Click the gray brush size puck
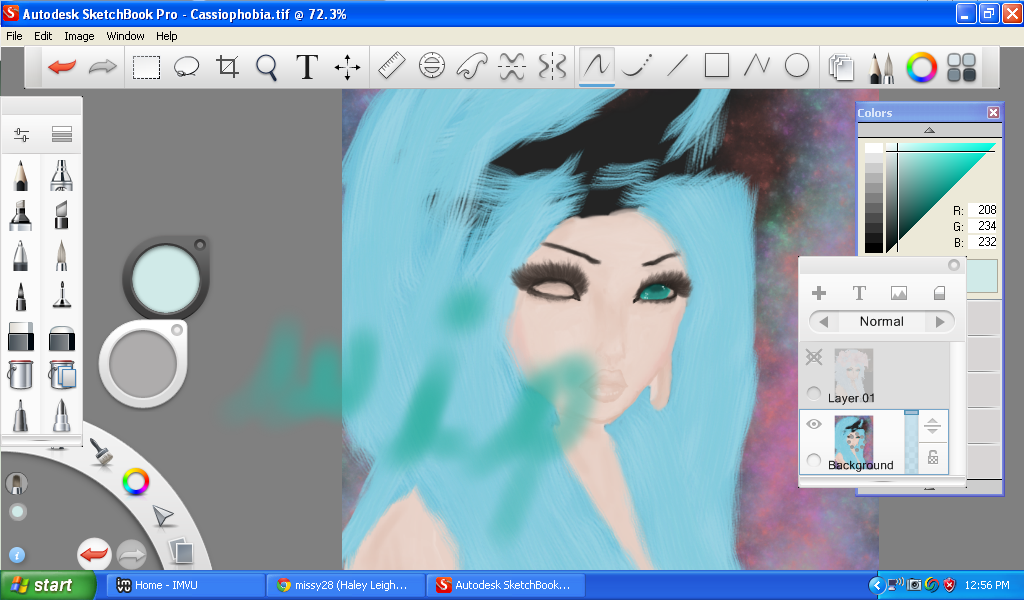Screen dimensions: 1024x600 [143, 363]
